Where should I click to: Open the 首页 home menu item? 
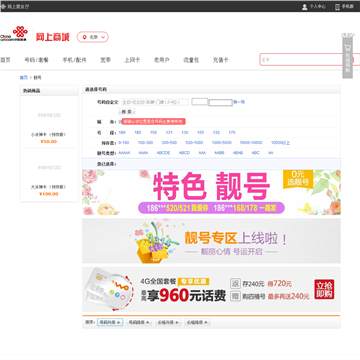pyautogui.click(x=5, y=60)
